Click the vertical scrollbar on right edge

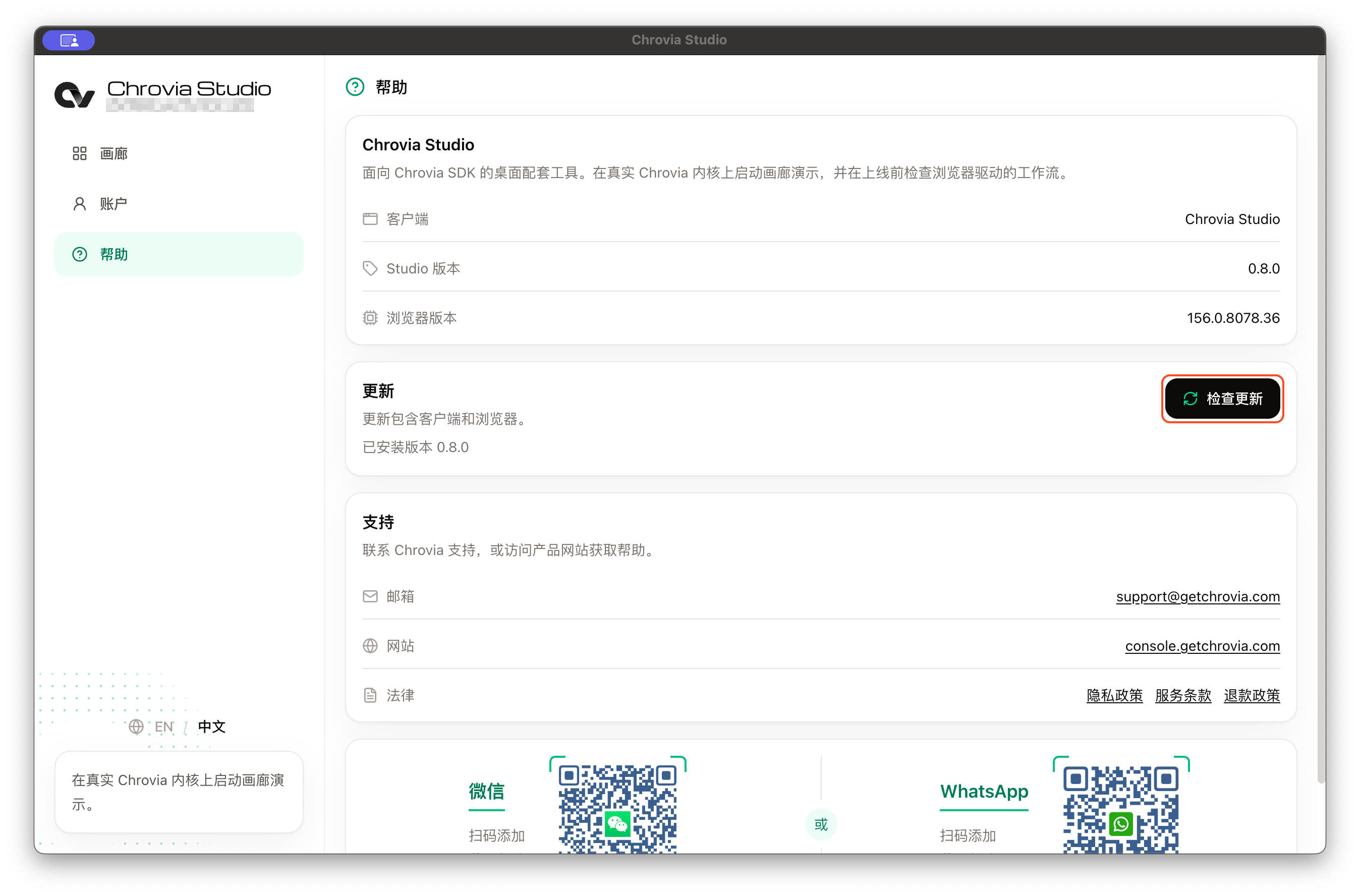point(1321,419)
